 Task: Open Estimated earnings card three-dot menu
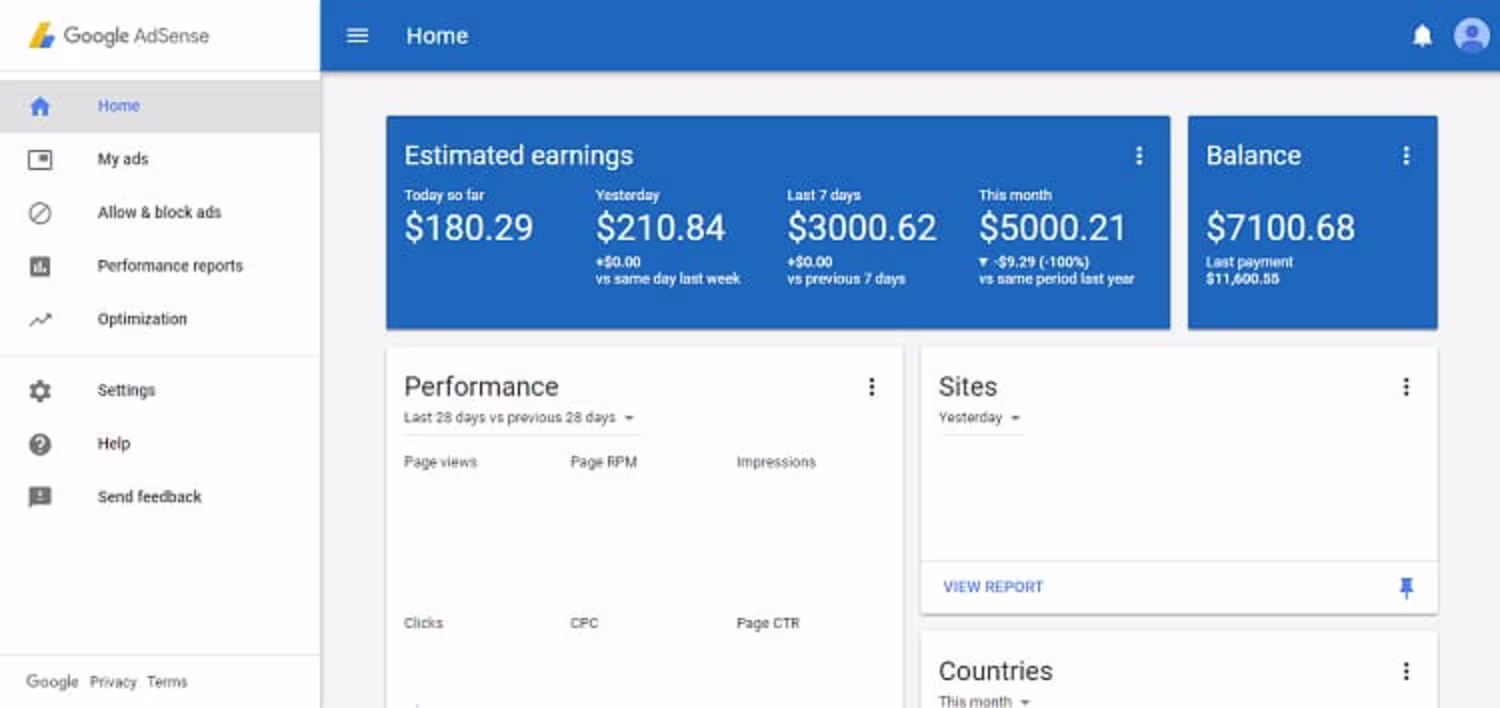pos(1138,156)
